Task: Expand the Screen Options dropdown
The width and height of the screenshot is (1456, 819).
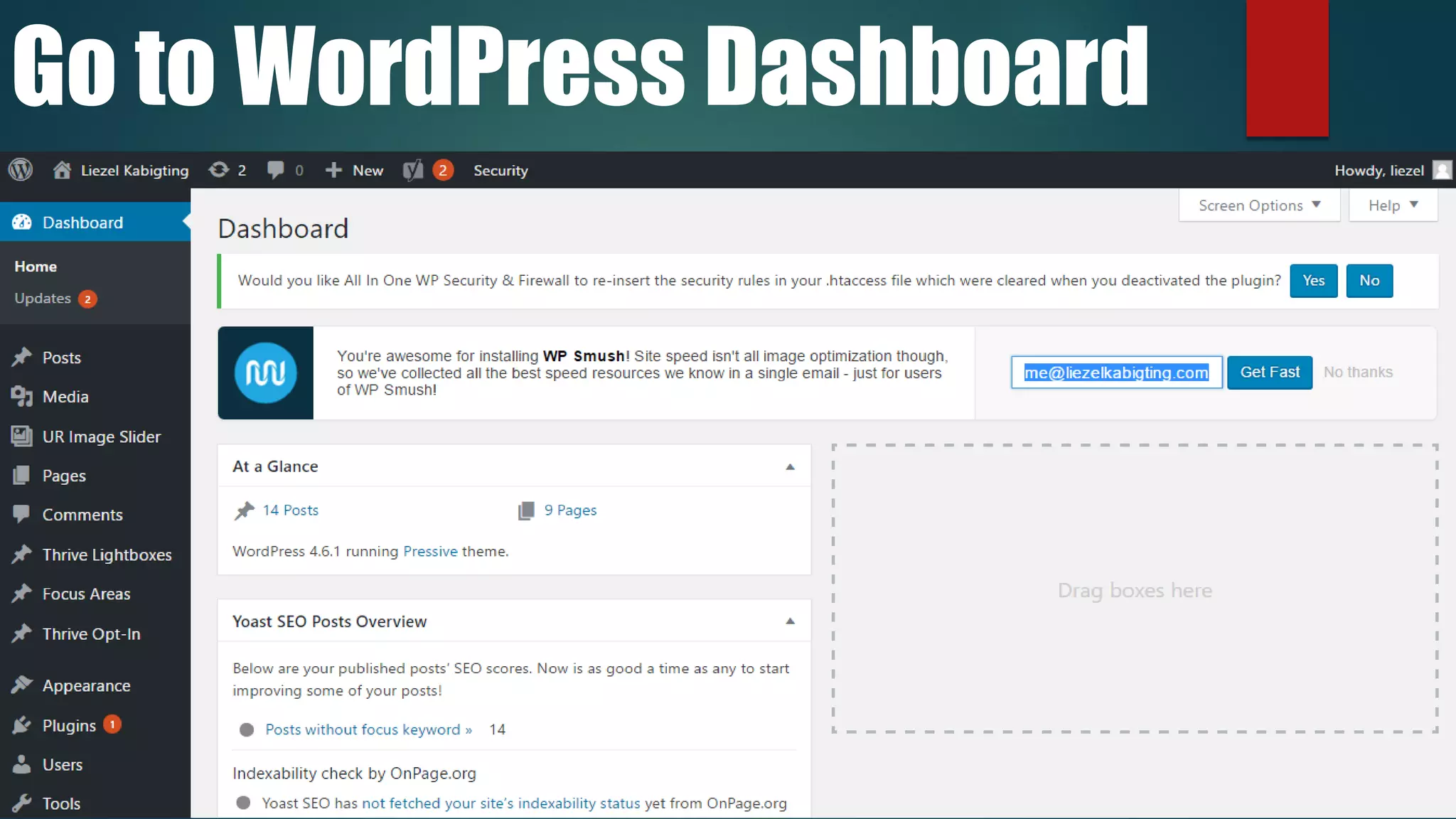Action: 1259,205
